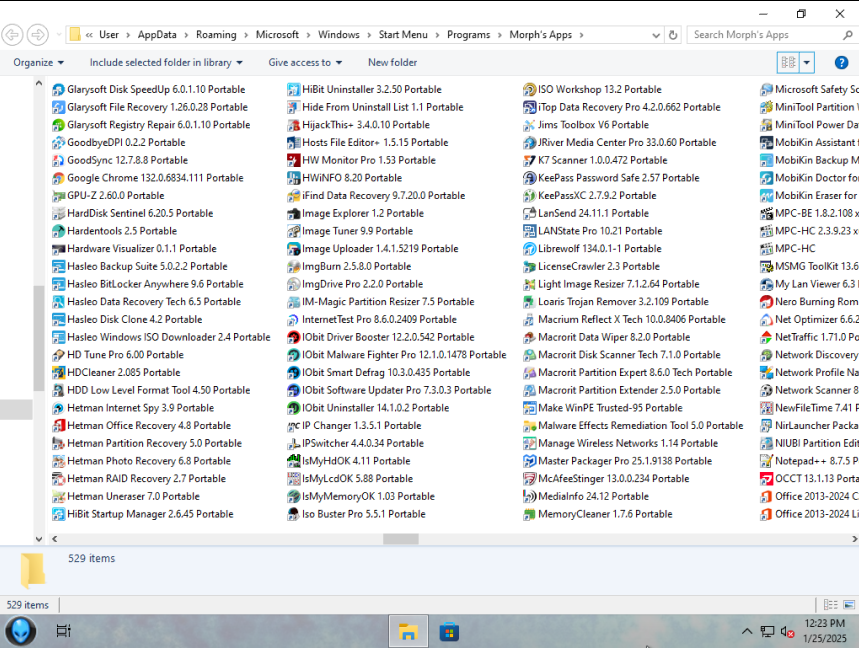Go to the Microsoft breadcrumb folder
This screenshot has height=648, width=859.
[x=277, y=35]
